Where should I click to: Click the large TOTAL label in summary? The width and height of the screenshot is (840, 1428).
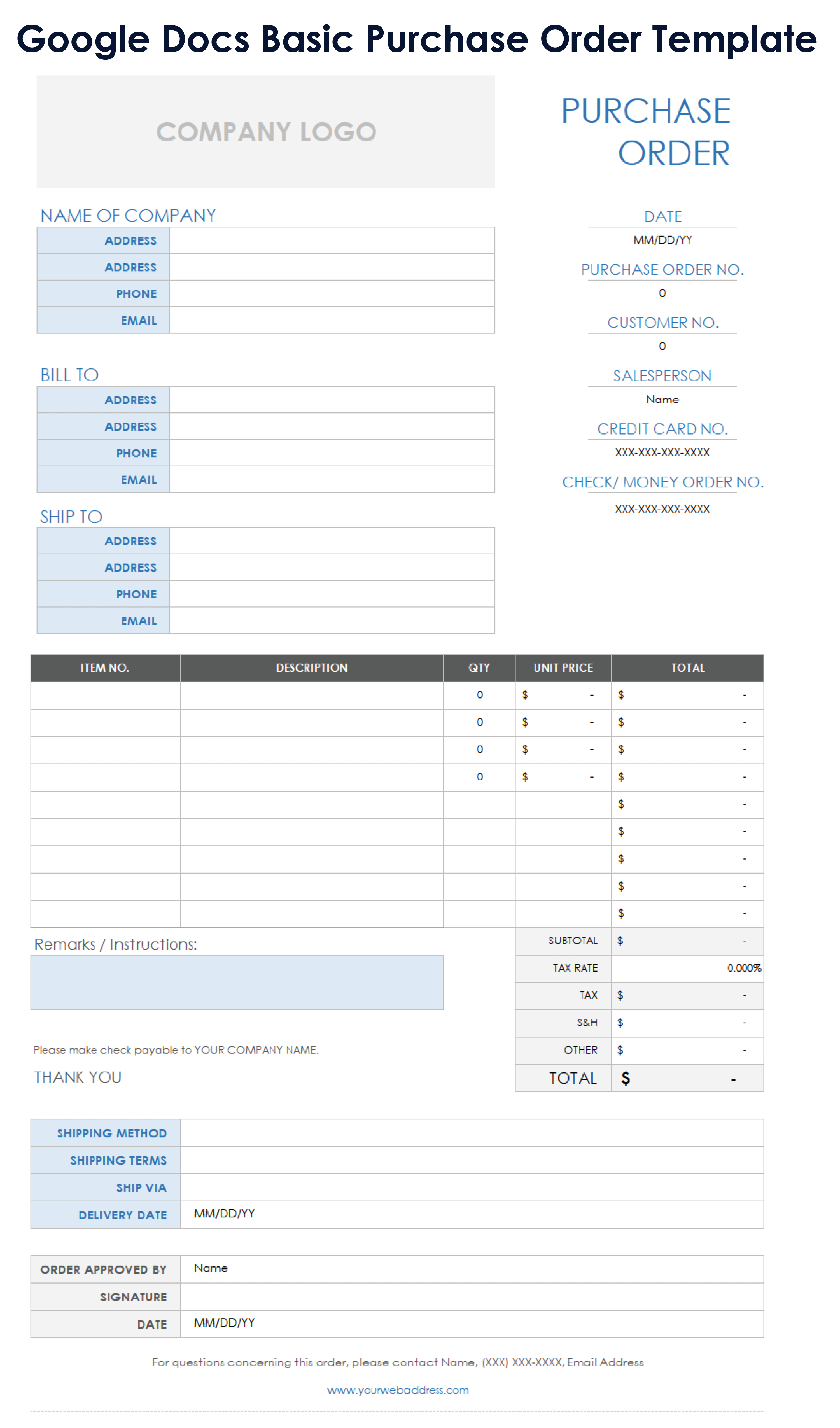coord(573,1078)
